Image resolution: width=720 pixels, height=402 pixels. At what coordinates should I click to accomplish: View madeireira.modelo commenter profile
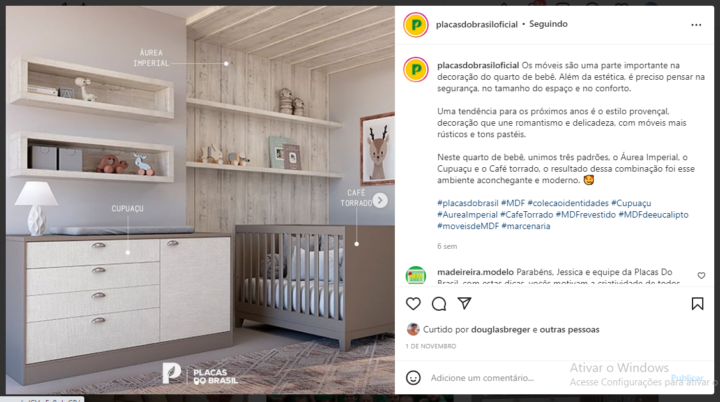[x=475, y=272]
